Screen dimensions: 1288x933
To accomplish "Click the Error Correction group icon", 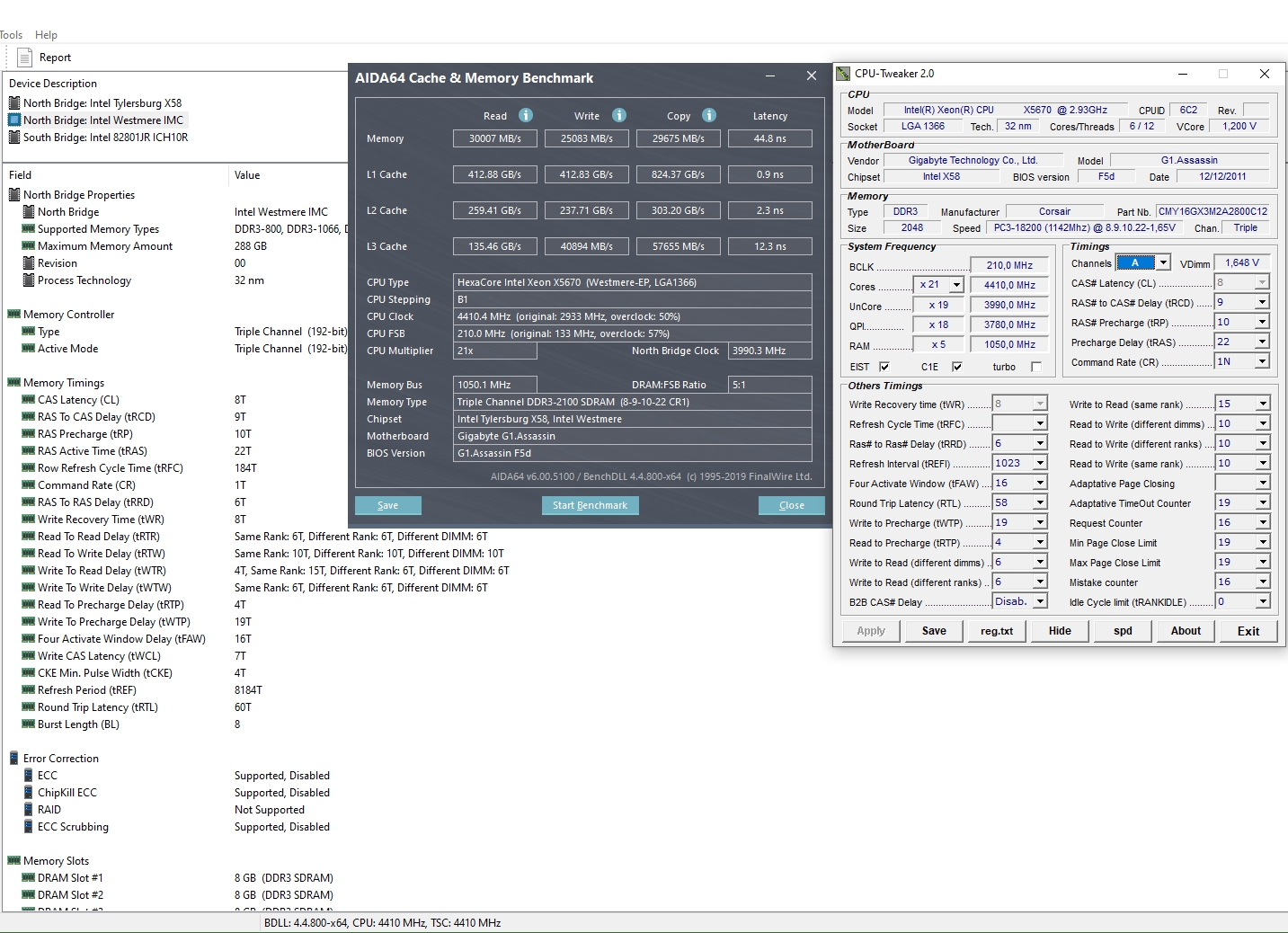I will point(14,759).
